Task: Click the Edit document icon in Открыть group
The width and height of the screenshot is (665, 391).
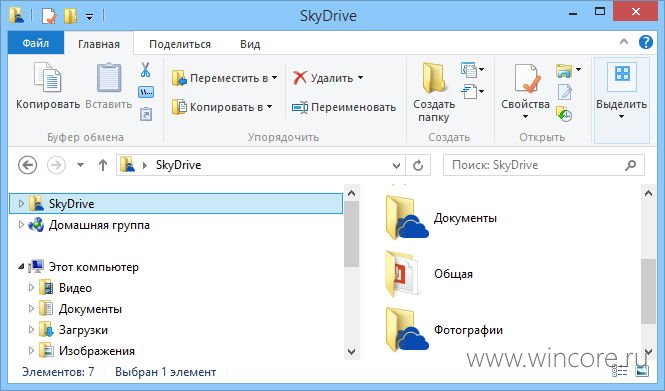Action: [x=564, y=92]
